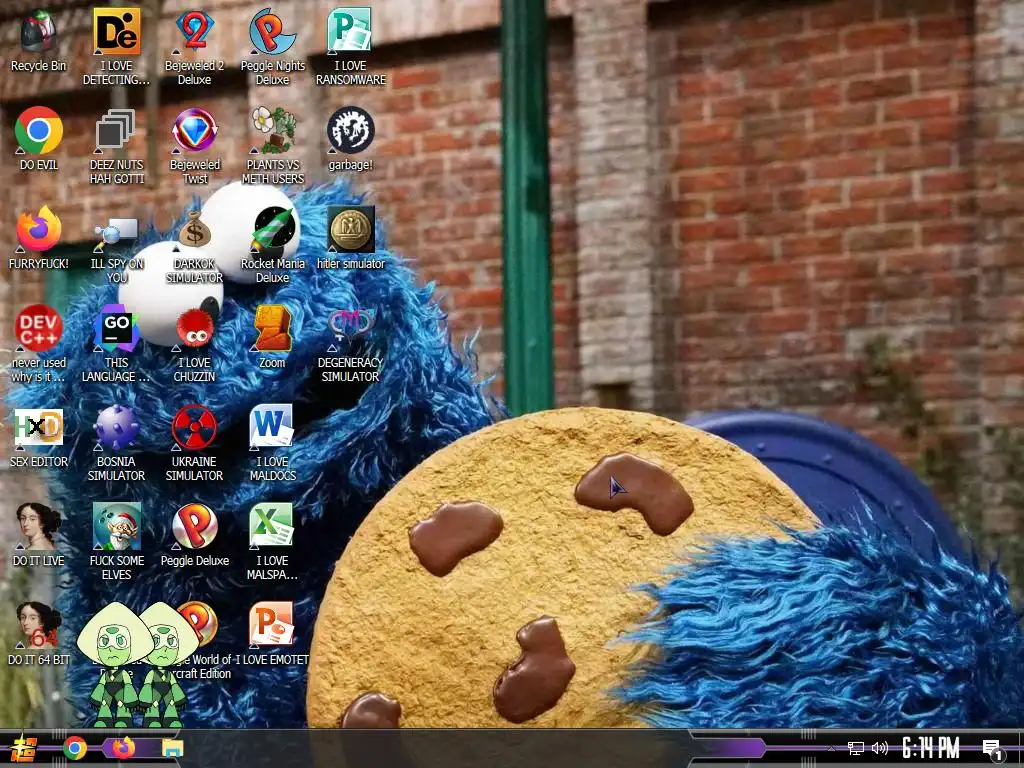This screenshot has width=1024, height=768.
Task: Launch the Peggle Nights Deluxe shortcut
Action: click(272, 47)
